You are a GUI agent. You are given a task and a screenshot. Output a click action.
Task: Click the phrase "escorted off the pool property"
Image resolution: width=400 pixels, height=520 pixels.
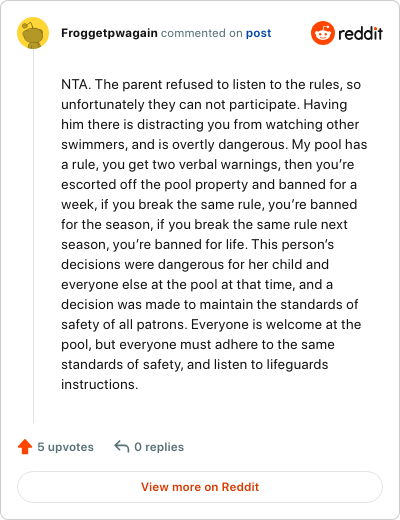pos(154,184)
